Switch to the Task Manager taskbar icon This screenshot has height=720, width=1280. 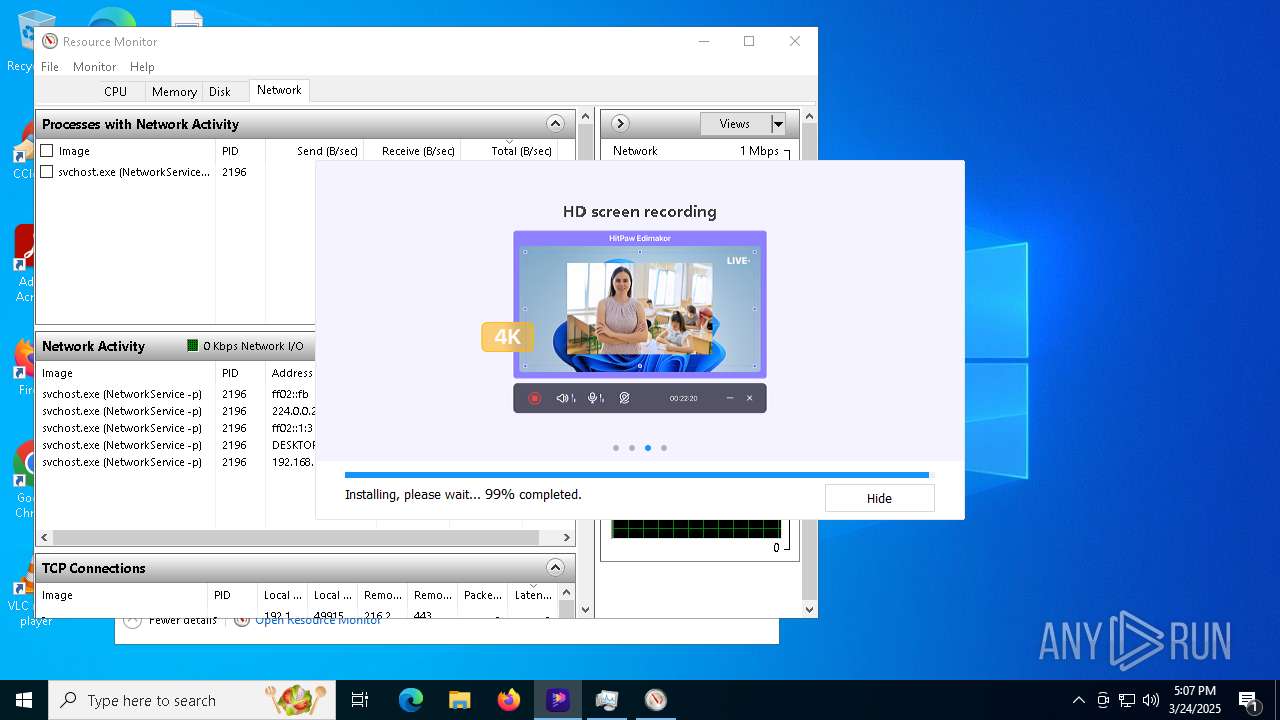[607, 700]
